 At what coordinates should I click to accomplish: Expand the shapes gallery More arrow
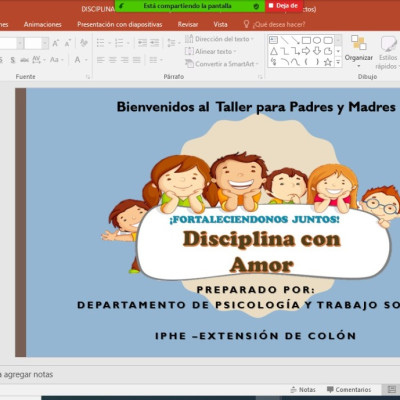(338, 62)
